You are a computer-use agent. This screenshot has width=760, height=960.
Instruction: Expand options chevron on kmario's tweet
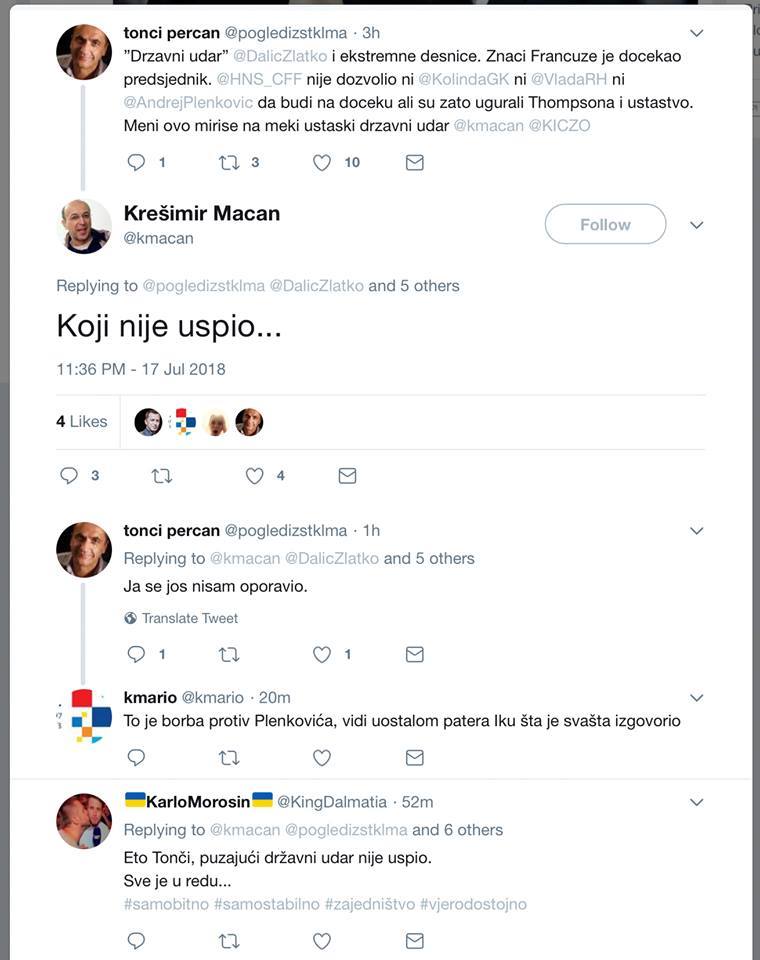coord(697,697)
